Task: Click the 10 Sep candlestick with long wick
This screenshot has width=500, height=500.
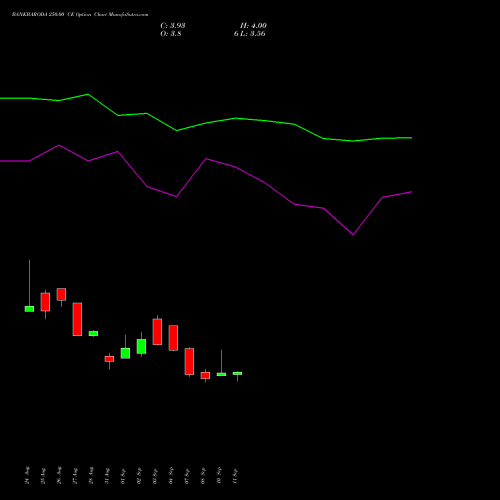Action: coord(221,374)
